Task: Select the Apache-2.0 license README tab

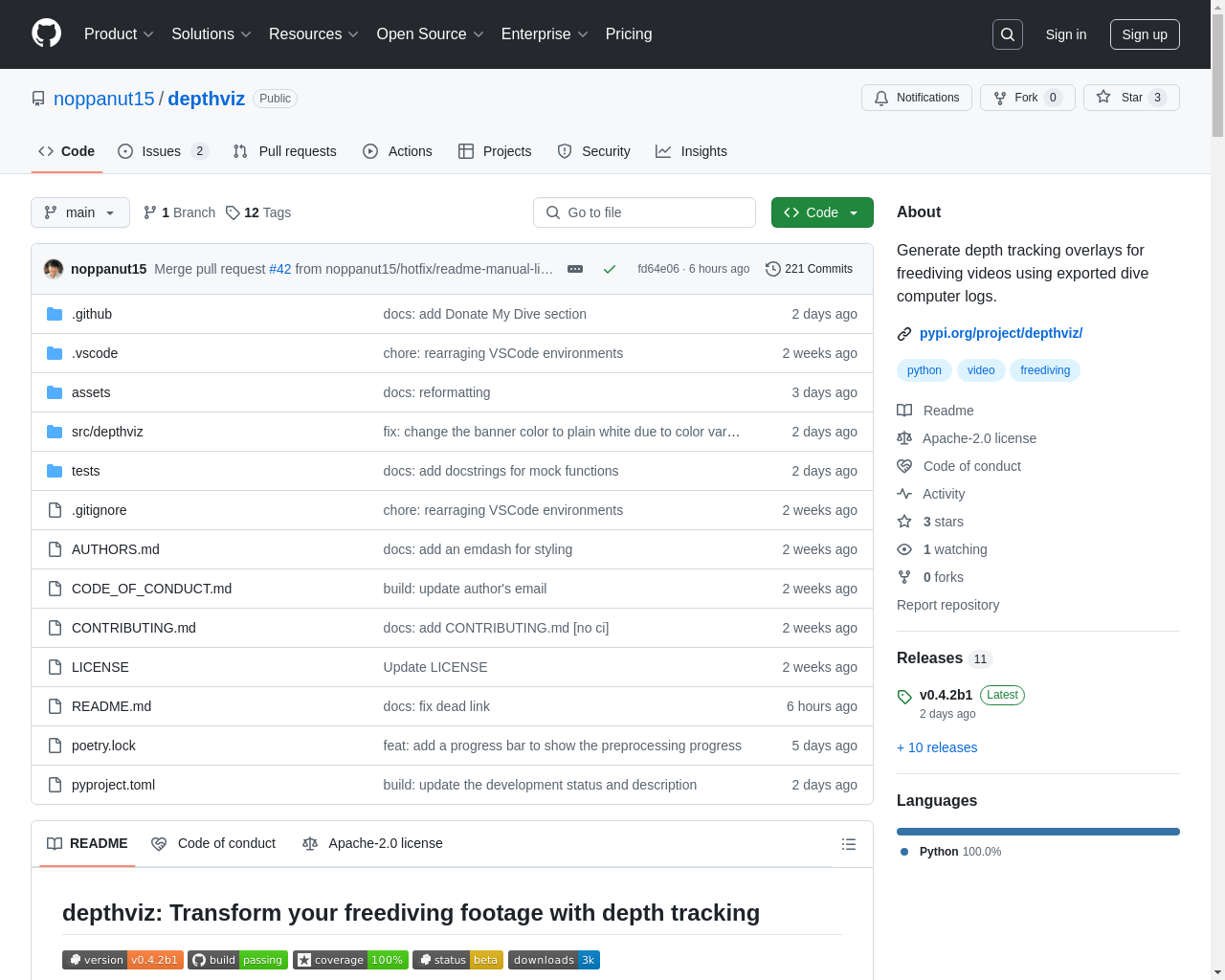Action: [372, 843]
